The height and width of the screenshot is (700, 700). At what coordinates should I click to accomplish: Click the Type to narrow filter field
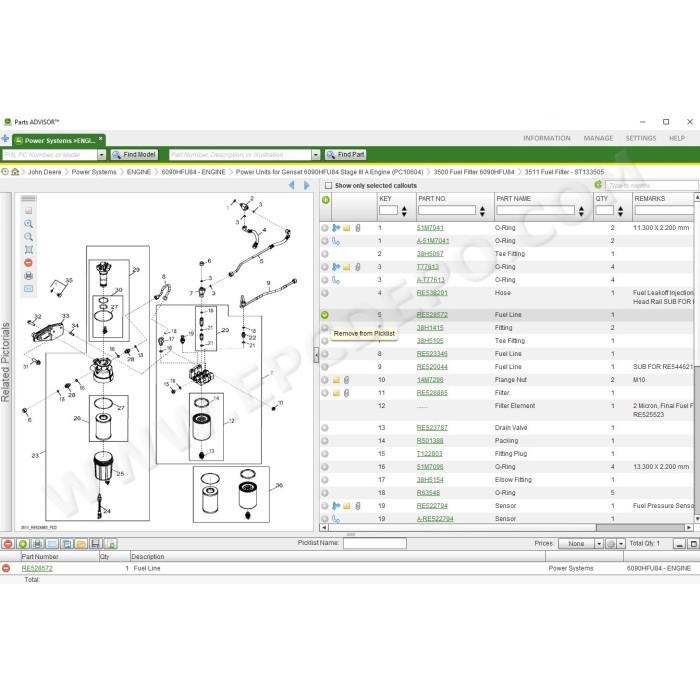click(651, 185)
